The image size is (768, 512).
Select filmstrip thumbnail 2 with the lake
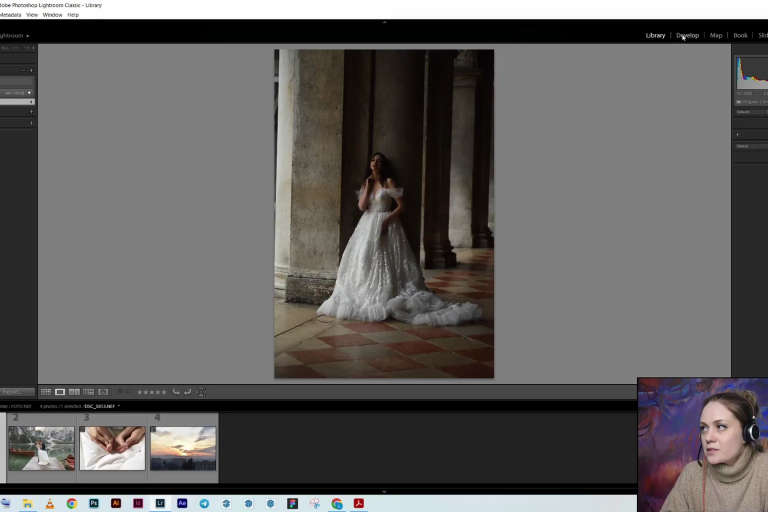[x=42, y=448]
